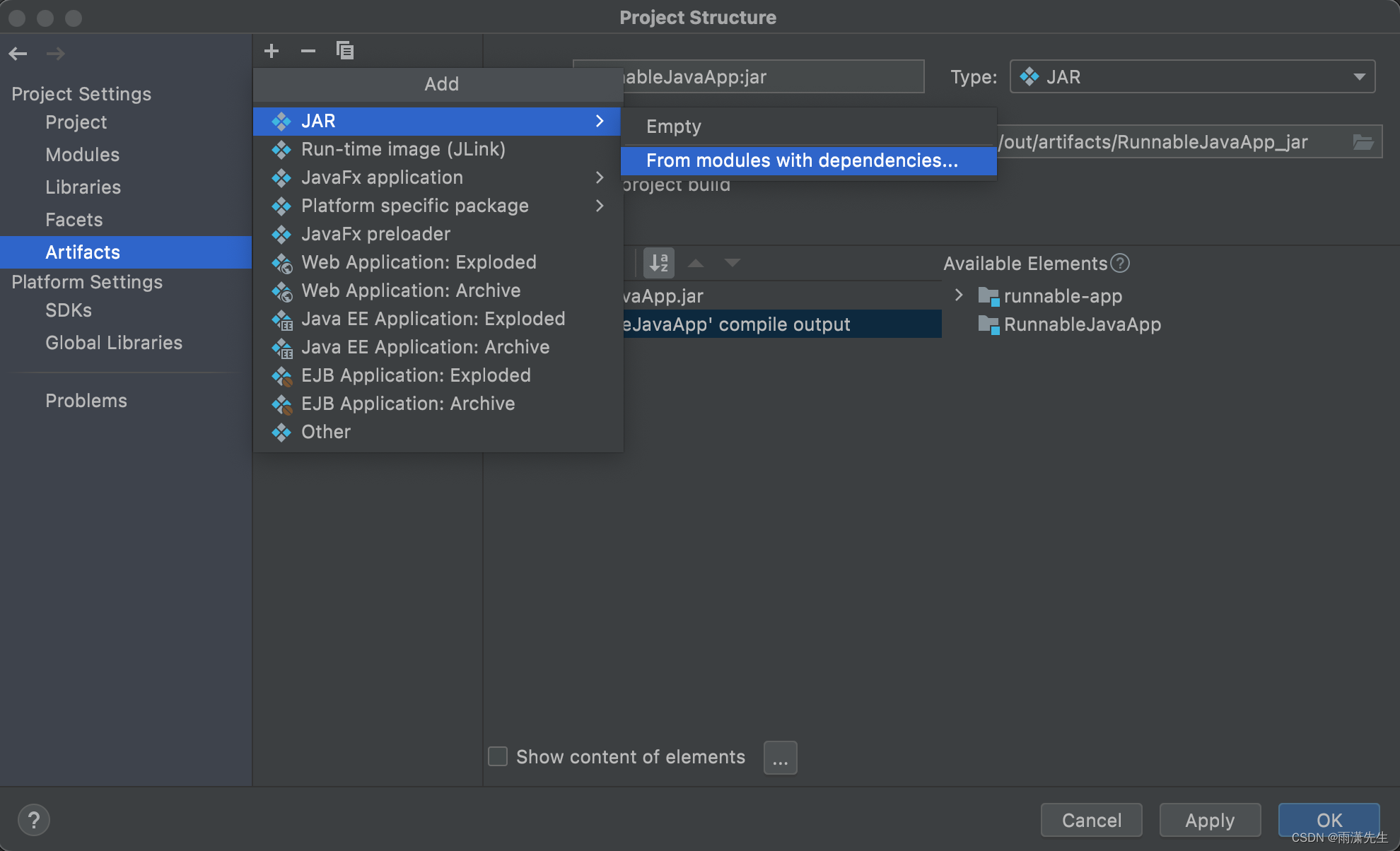The image size is (1400, 851).
Task: Click the Cancel button
Action: [1092, 820]
